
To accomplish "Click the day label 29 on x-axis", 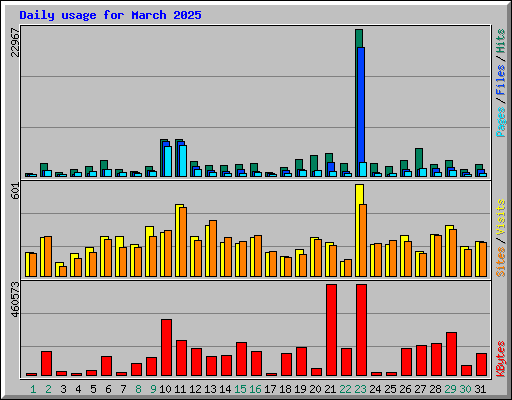I will pyautogui.click(x=450, y=389).
